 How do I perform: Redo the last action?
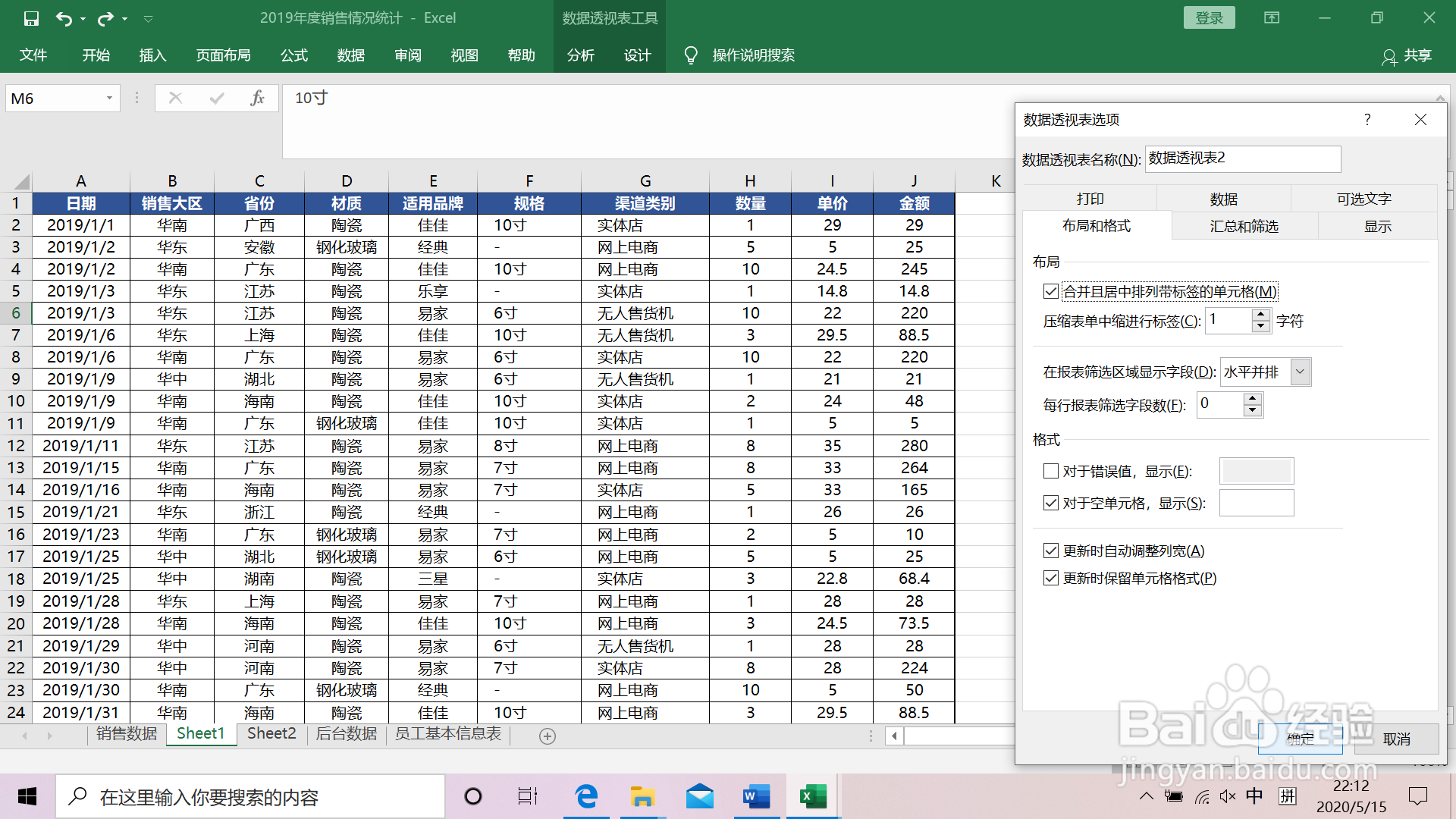pyautogui.click(x=105, y=18)
